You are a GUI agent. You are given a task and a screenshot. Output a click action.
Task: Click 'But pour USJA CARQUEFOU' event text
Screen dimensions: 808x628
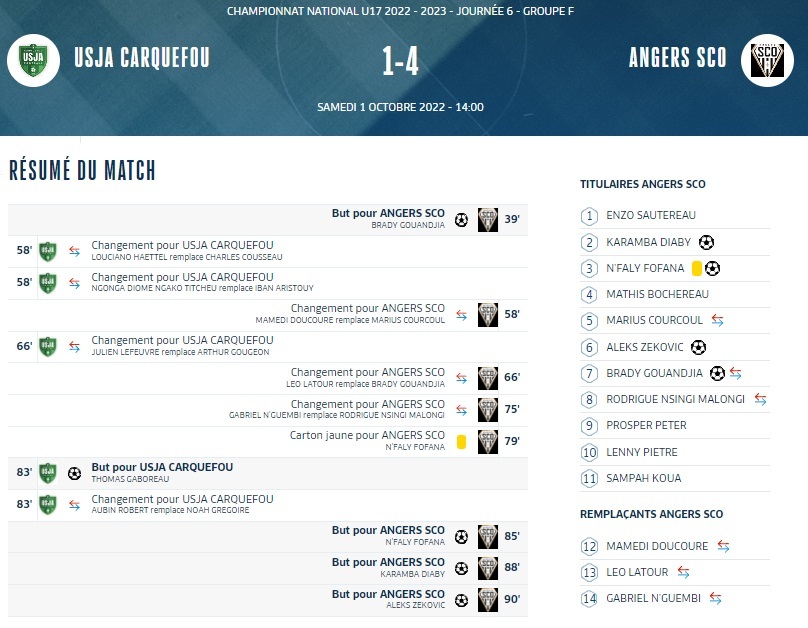(x=162, y=467)
